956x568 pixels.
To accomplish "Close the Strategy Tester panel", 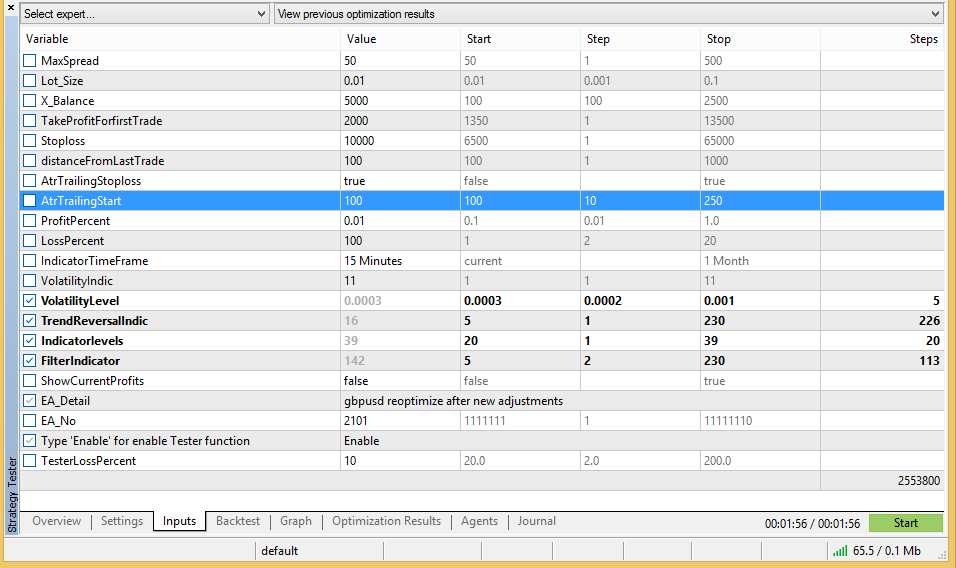I will coord(11,8).
